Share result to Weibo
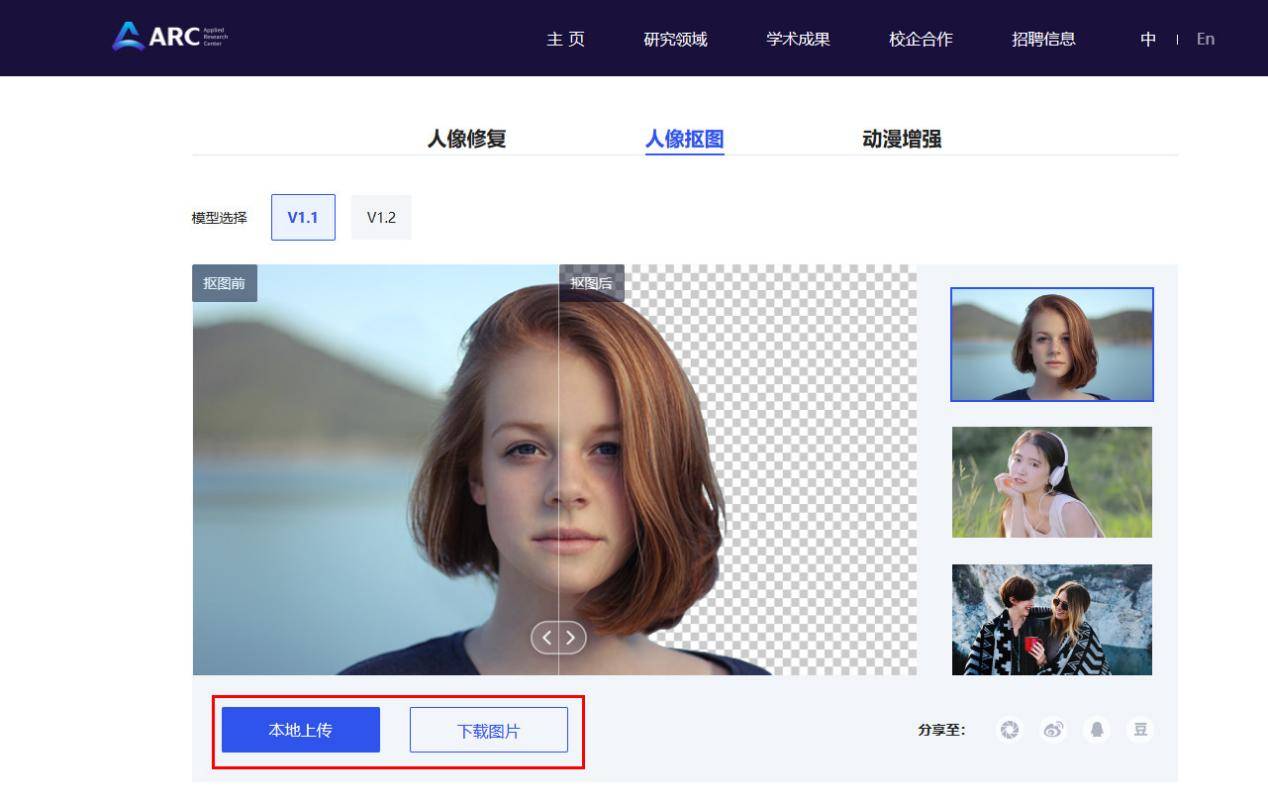The image size is (1268, 804). coord(1052,731)
